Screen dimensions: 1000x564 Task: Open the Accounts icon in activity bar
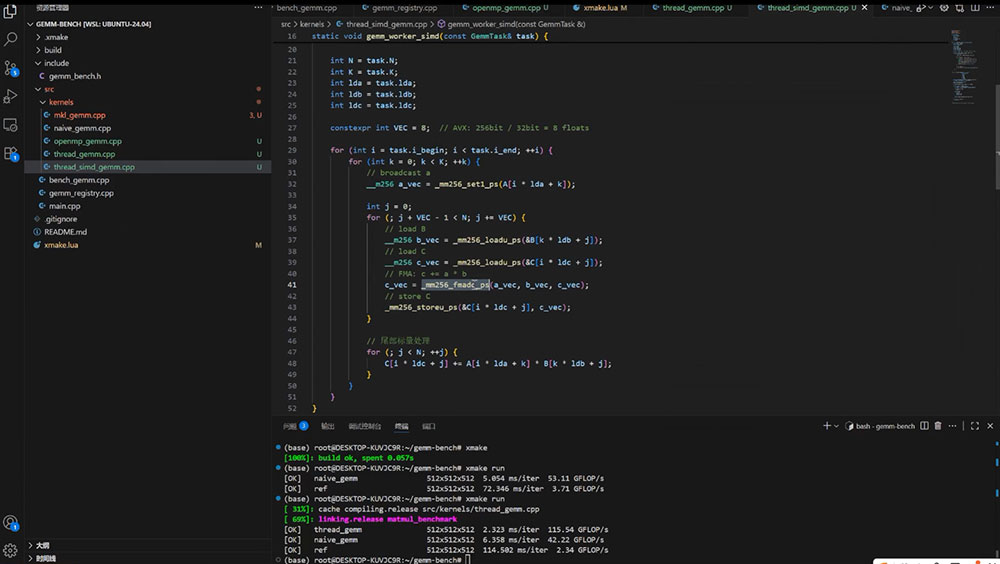(10, 523)
